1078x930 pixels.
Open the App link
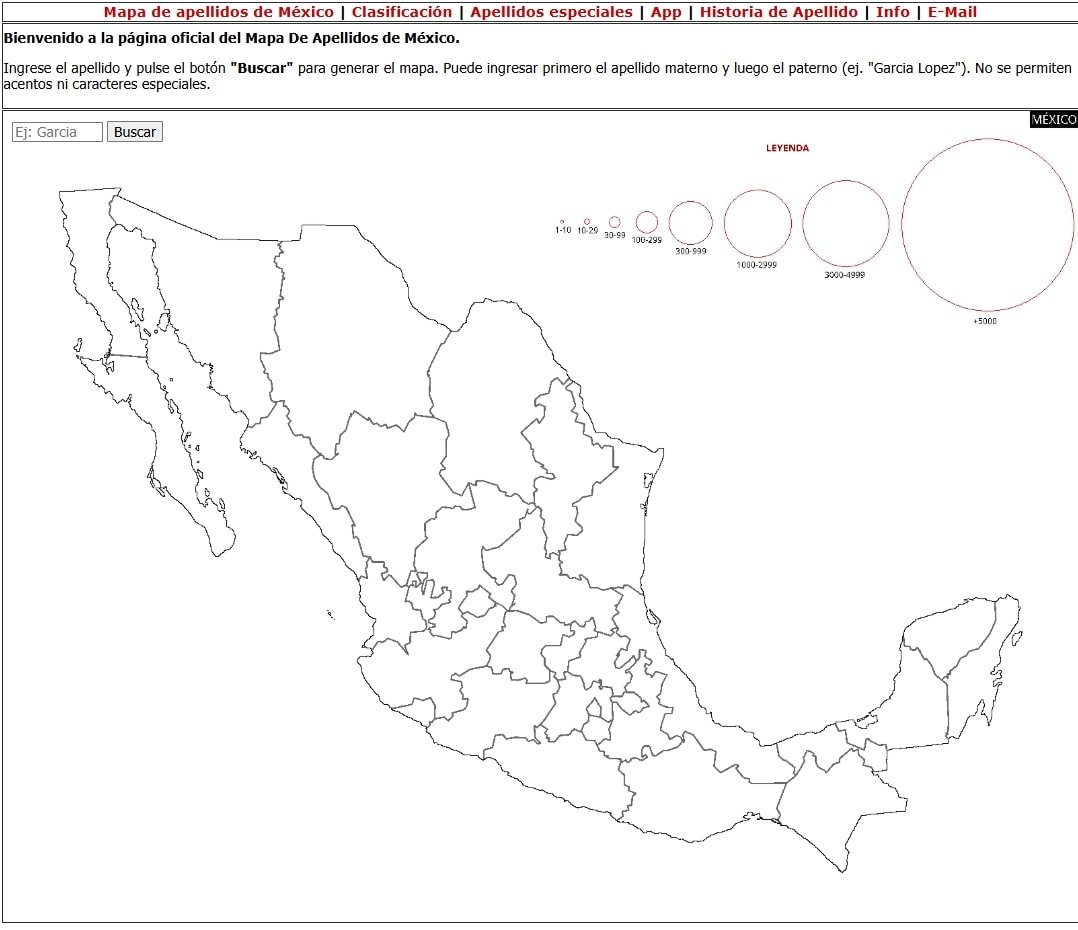pos(665,12)
